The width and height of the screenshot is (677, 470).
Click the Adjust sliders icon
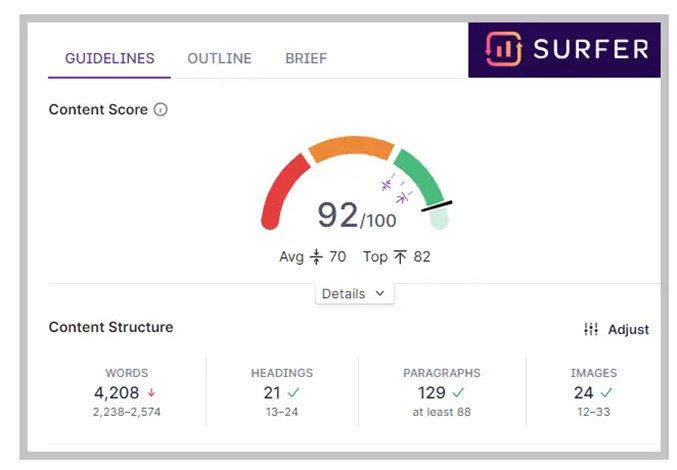coord(591,329)
